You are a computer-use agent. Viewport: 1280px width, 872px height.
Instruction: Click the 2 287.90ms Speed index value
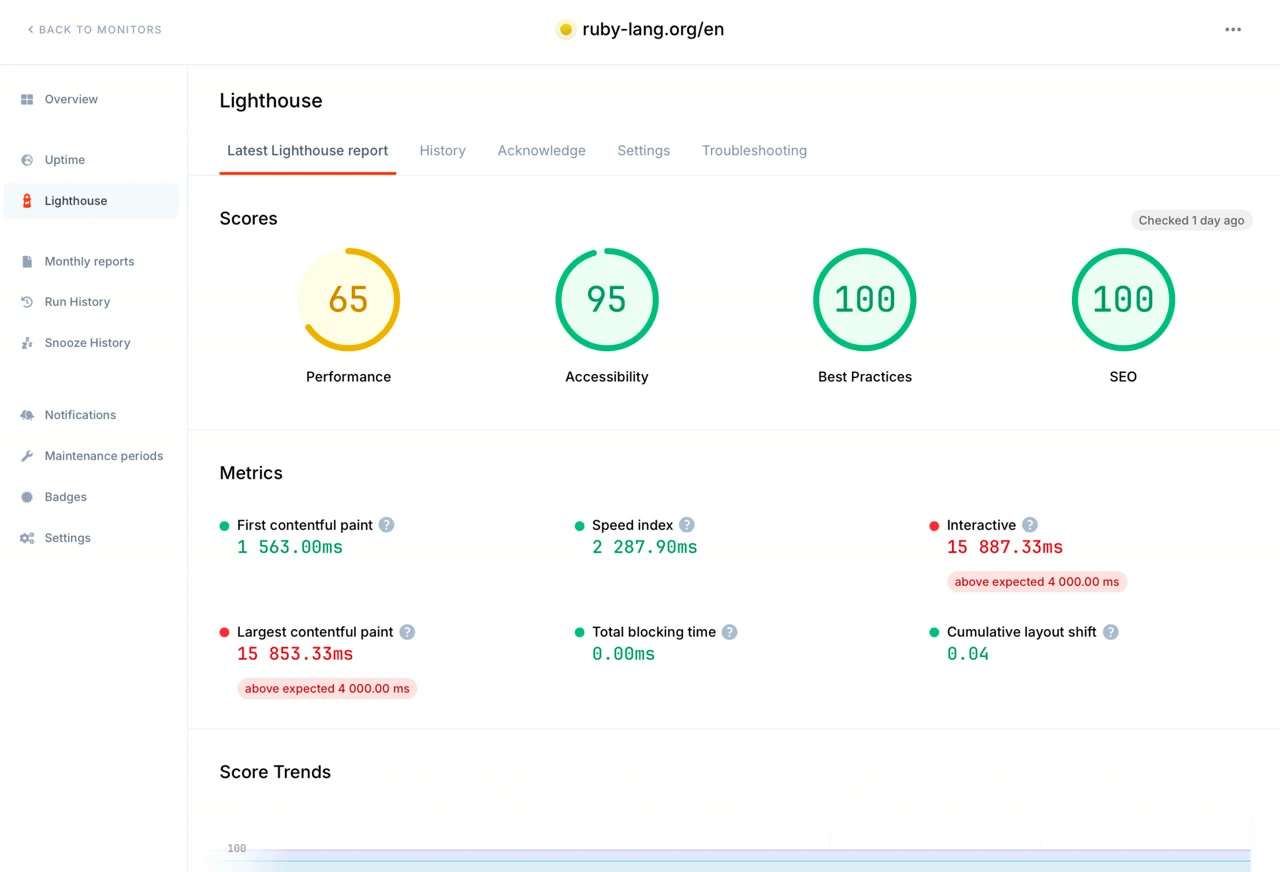(645, 548)
